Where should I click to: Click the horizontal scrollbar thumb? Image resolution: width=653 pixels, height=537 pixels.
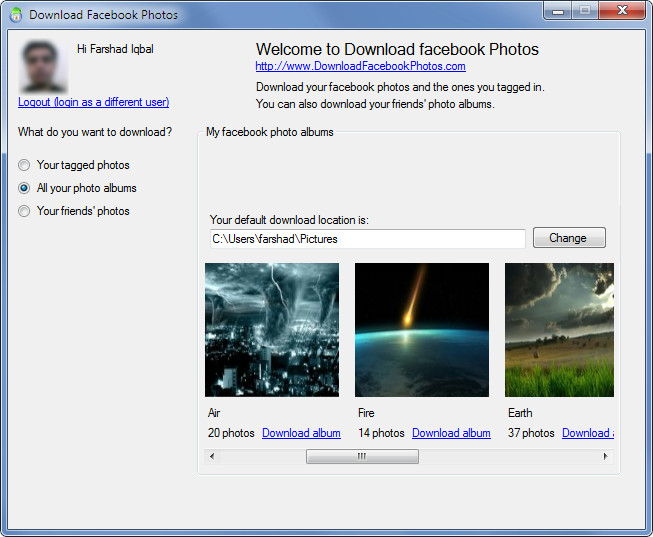(362, 456)
